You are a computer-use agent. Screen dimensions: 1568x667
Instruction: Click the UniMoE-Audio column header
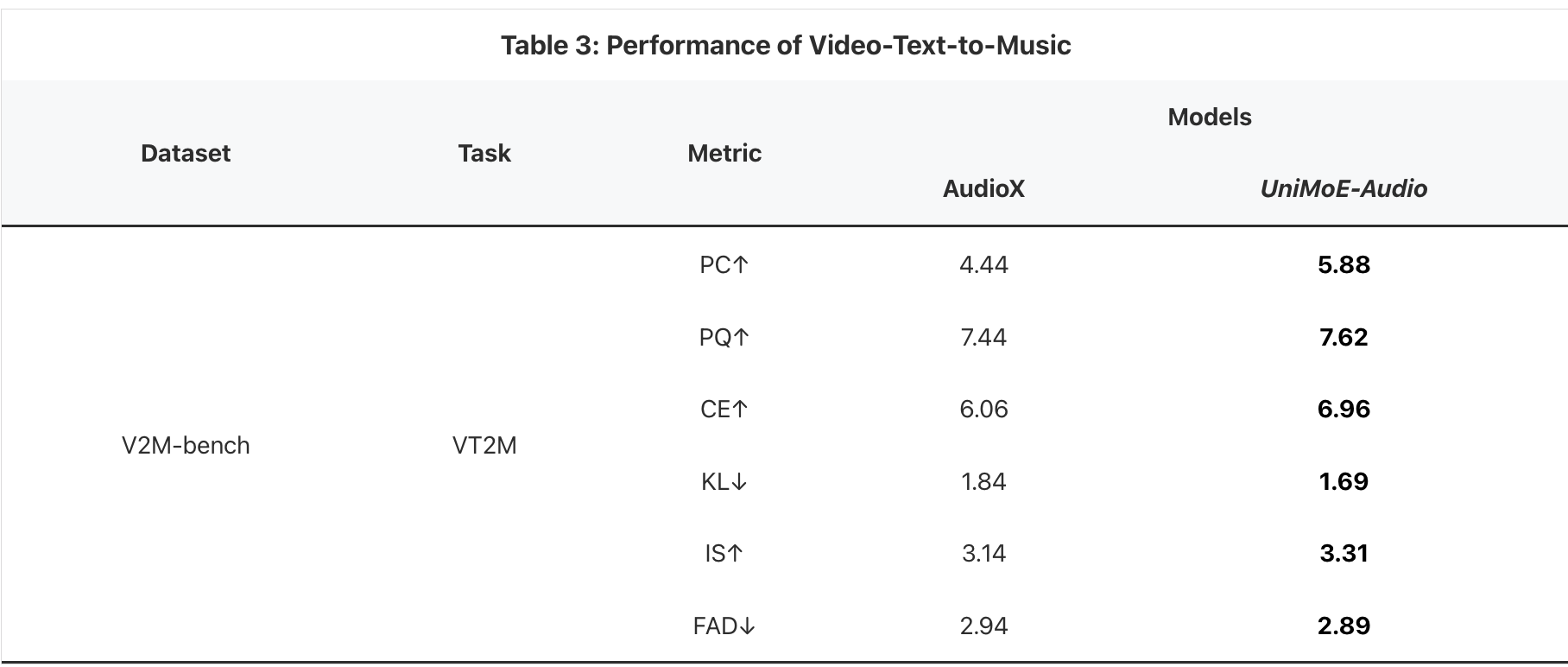tap(1344, 188)
